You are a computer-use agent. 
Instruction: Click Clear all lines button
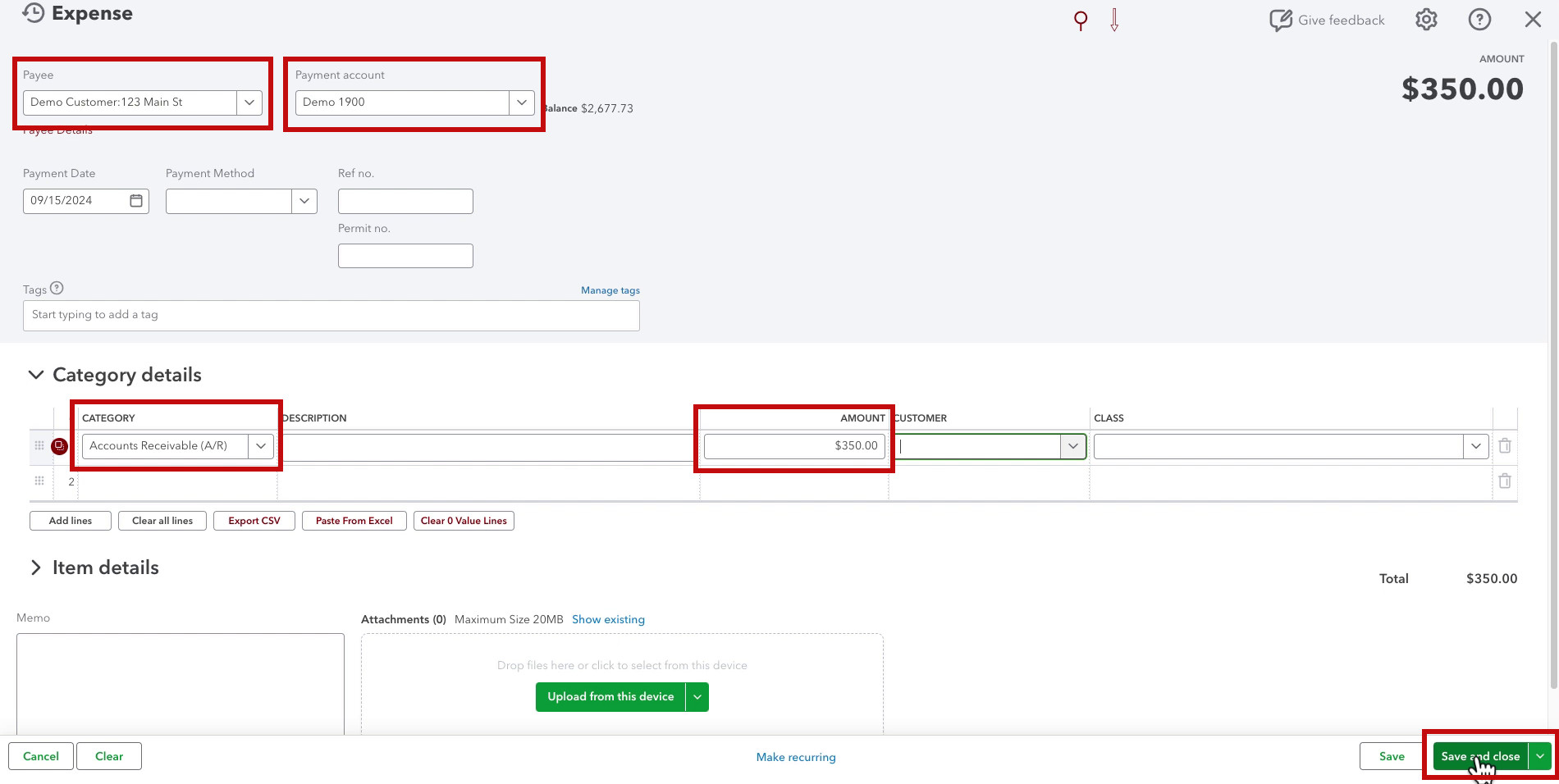pos(162,521)
